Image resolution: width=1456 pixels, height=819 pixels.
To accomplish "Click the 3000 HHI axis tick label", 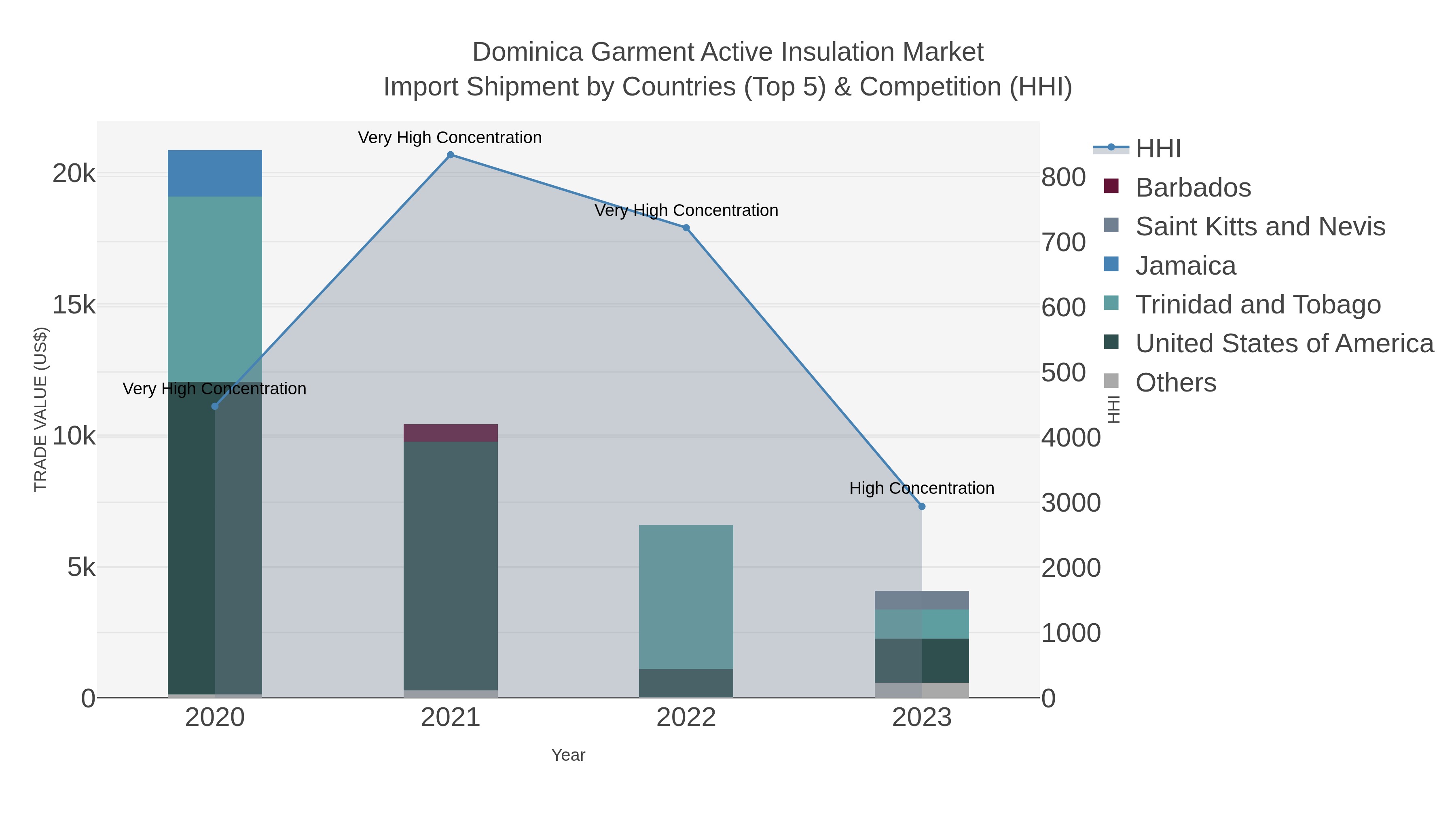I will [1071, 502].
